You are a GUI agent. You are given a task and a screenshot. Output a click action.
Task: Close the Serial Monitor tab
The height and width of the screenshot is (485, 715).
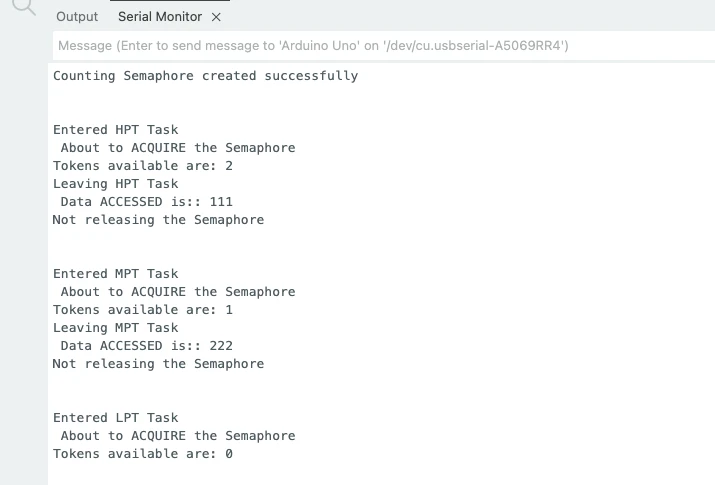[x=217, y=17]
